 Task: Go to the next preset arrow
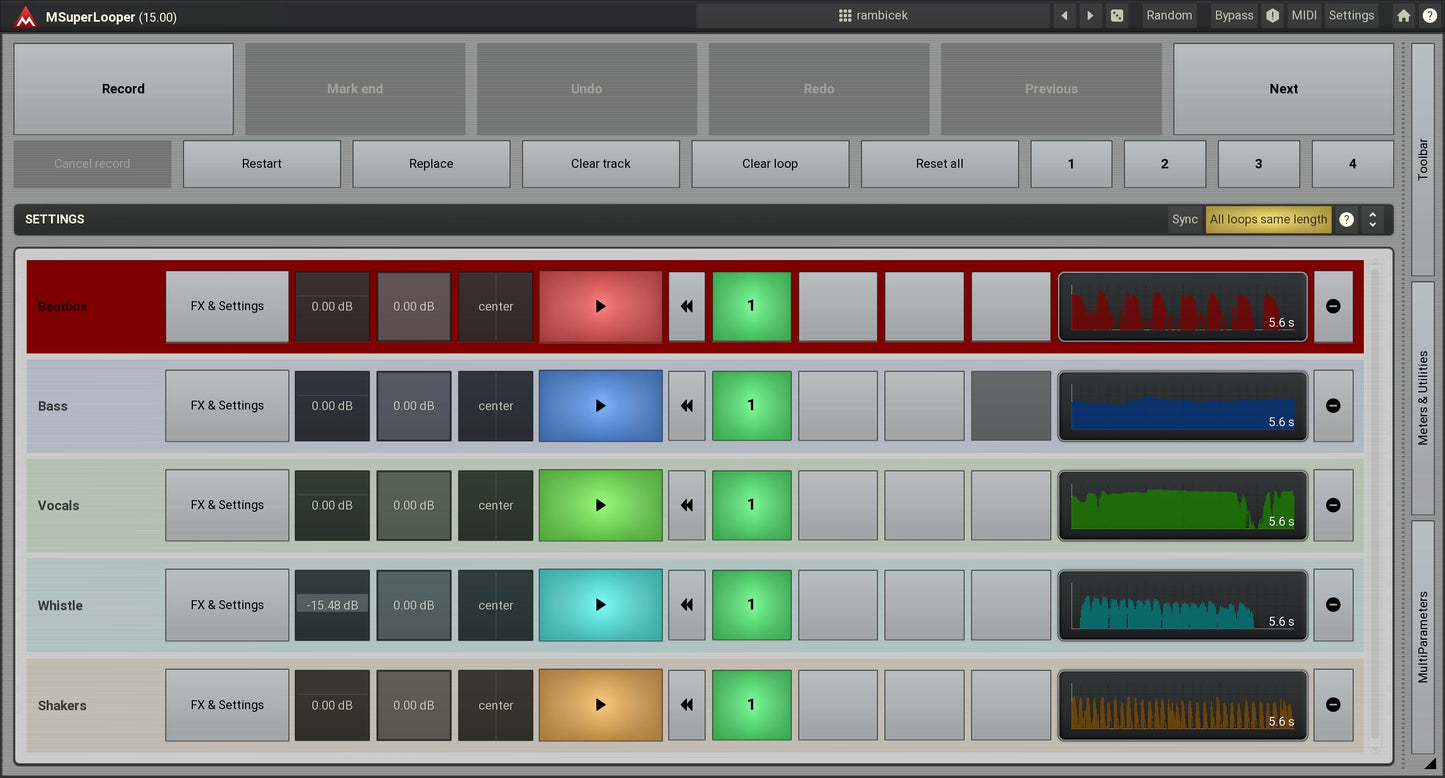(1090, 16)
